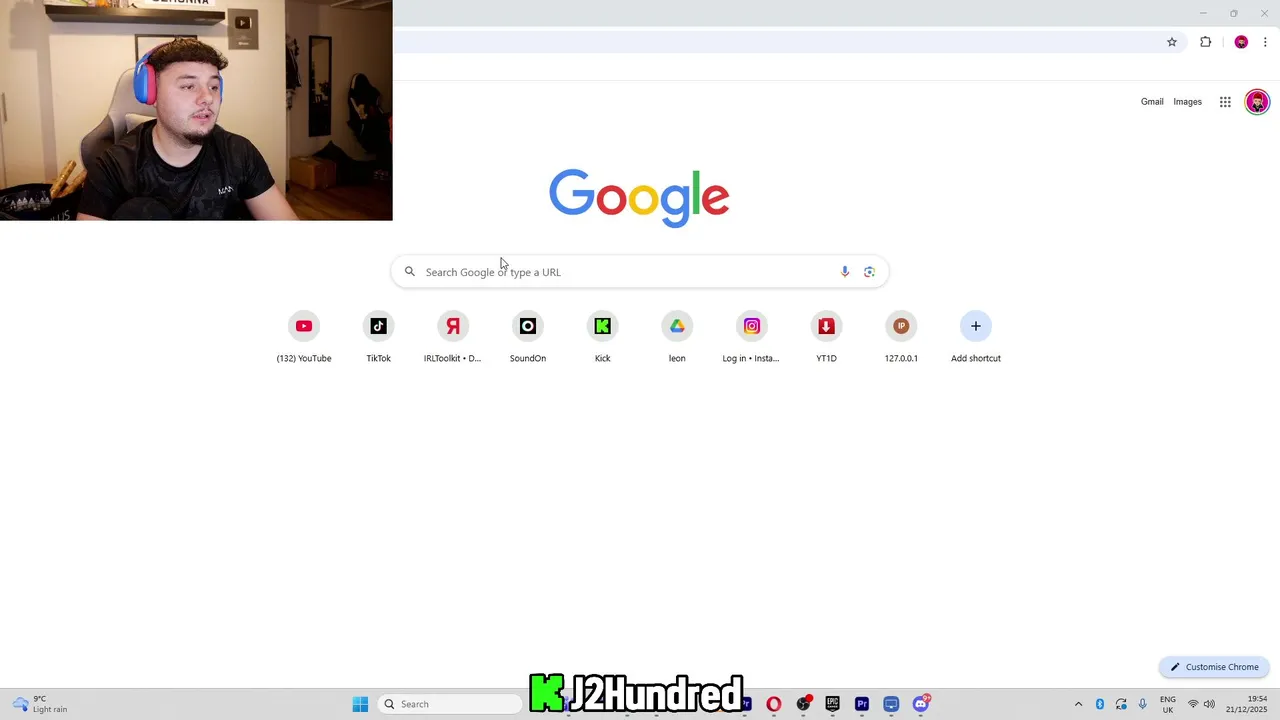Open the YouTube shortcut tile

[x=304, y=337]
